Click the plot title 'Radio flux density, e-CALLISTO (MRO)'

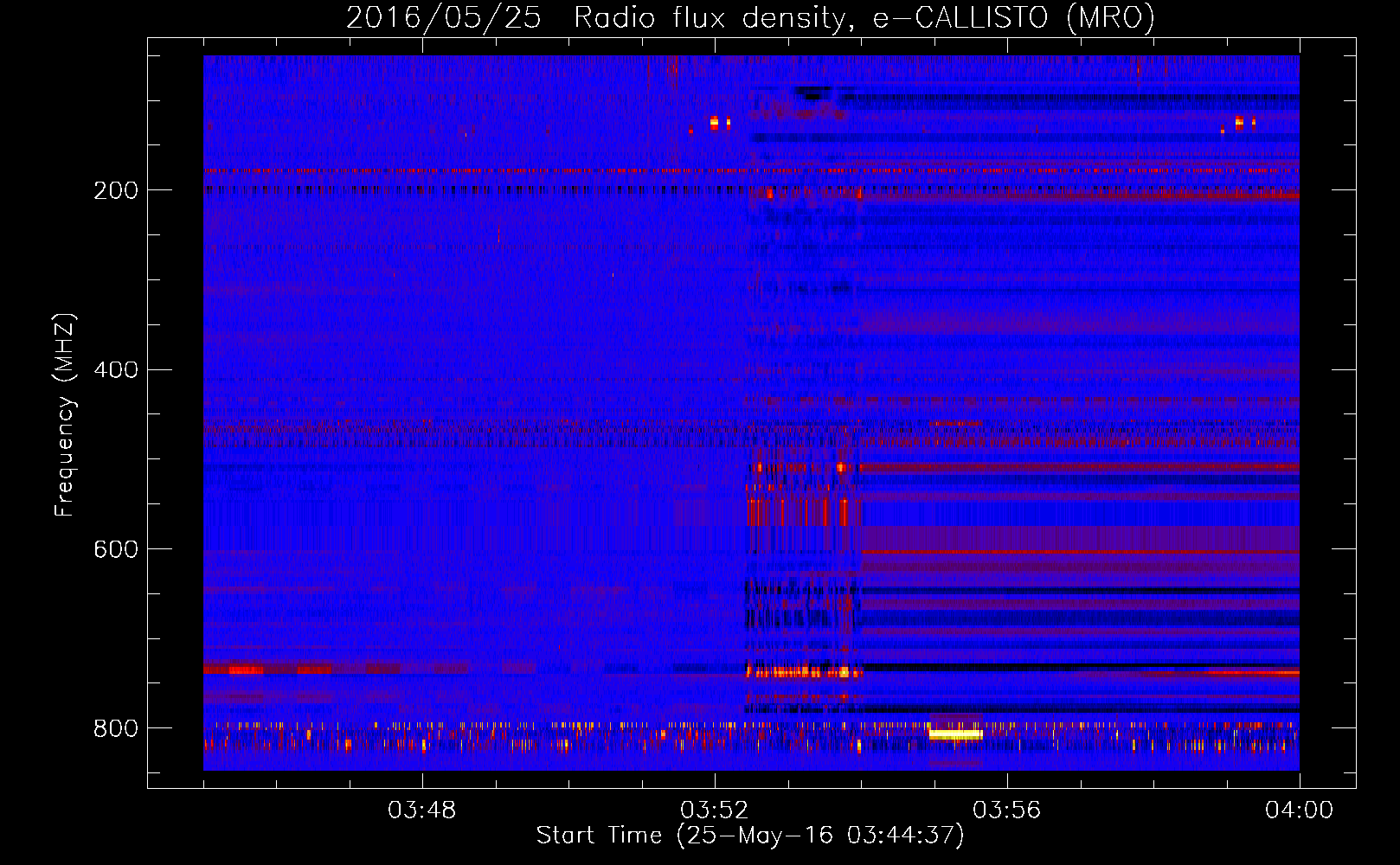coord(864,17)
